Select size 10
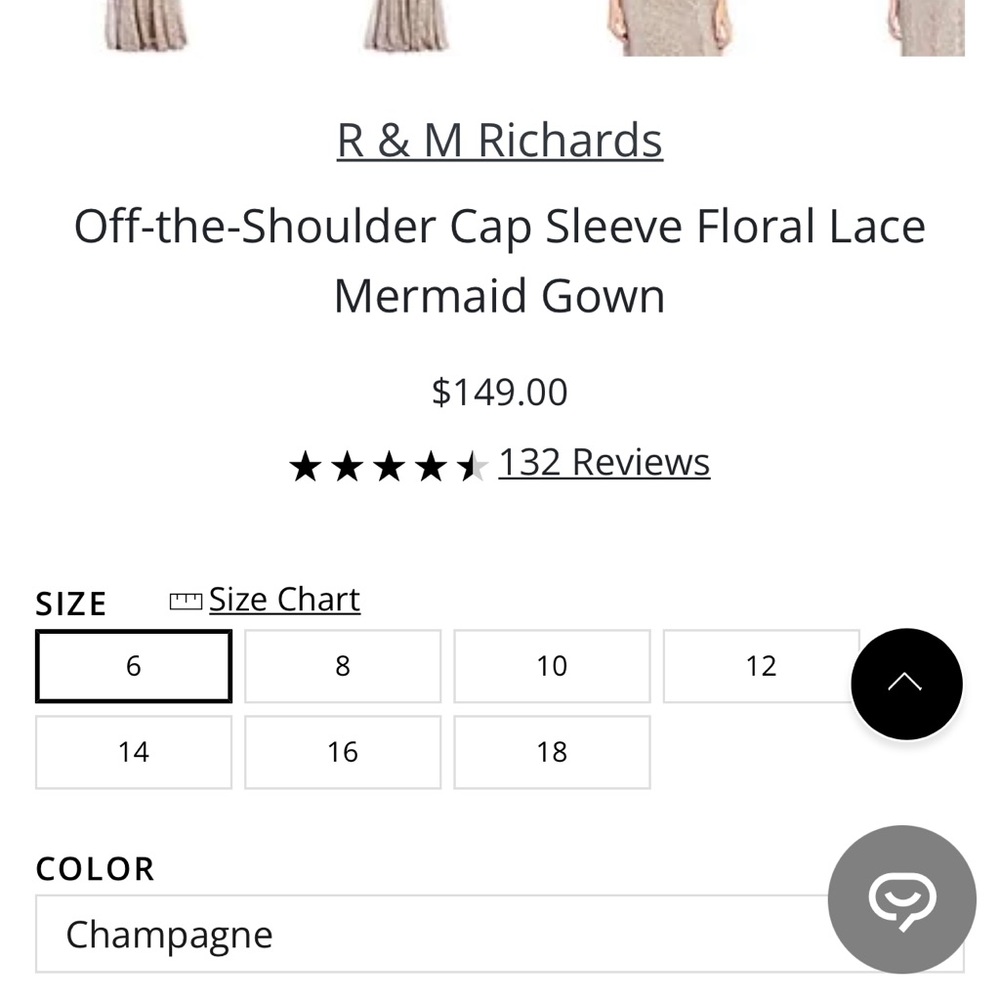 click(552, 665)
